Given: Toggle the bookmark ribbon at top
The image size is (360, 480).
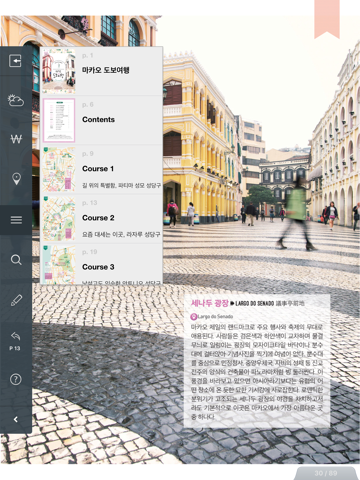Looking at the screenshot, I should point(327,19).
